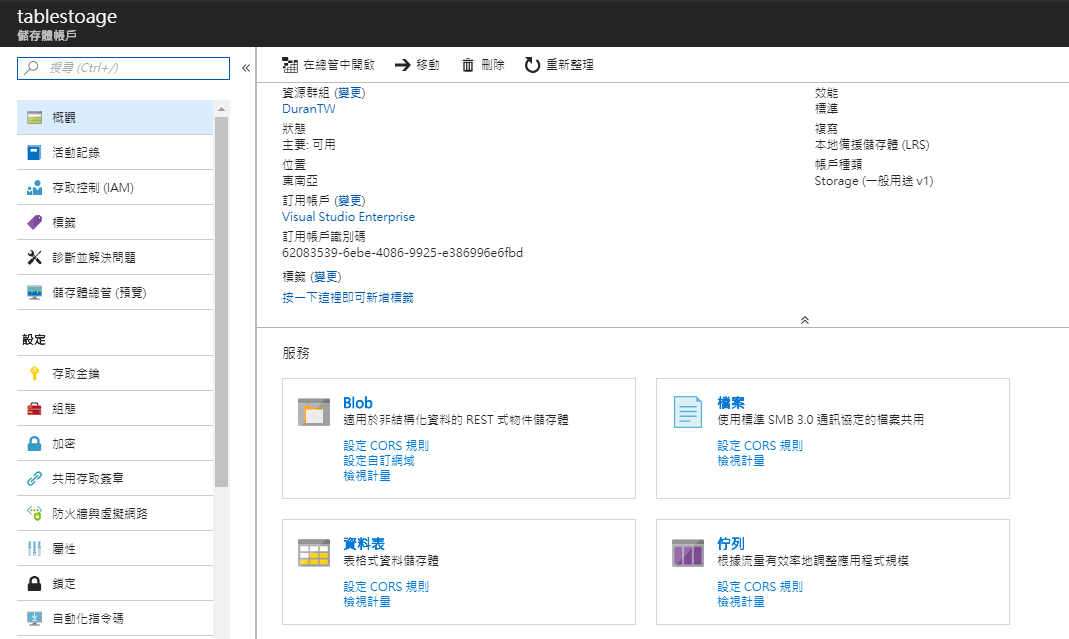
Task: Select 存取金鑰 in the settings sidebar
Action: coord(85,373)
